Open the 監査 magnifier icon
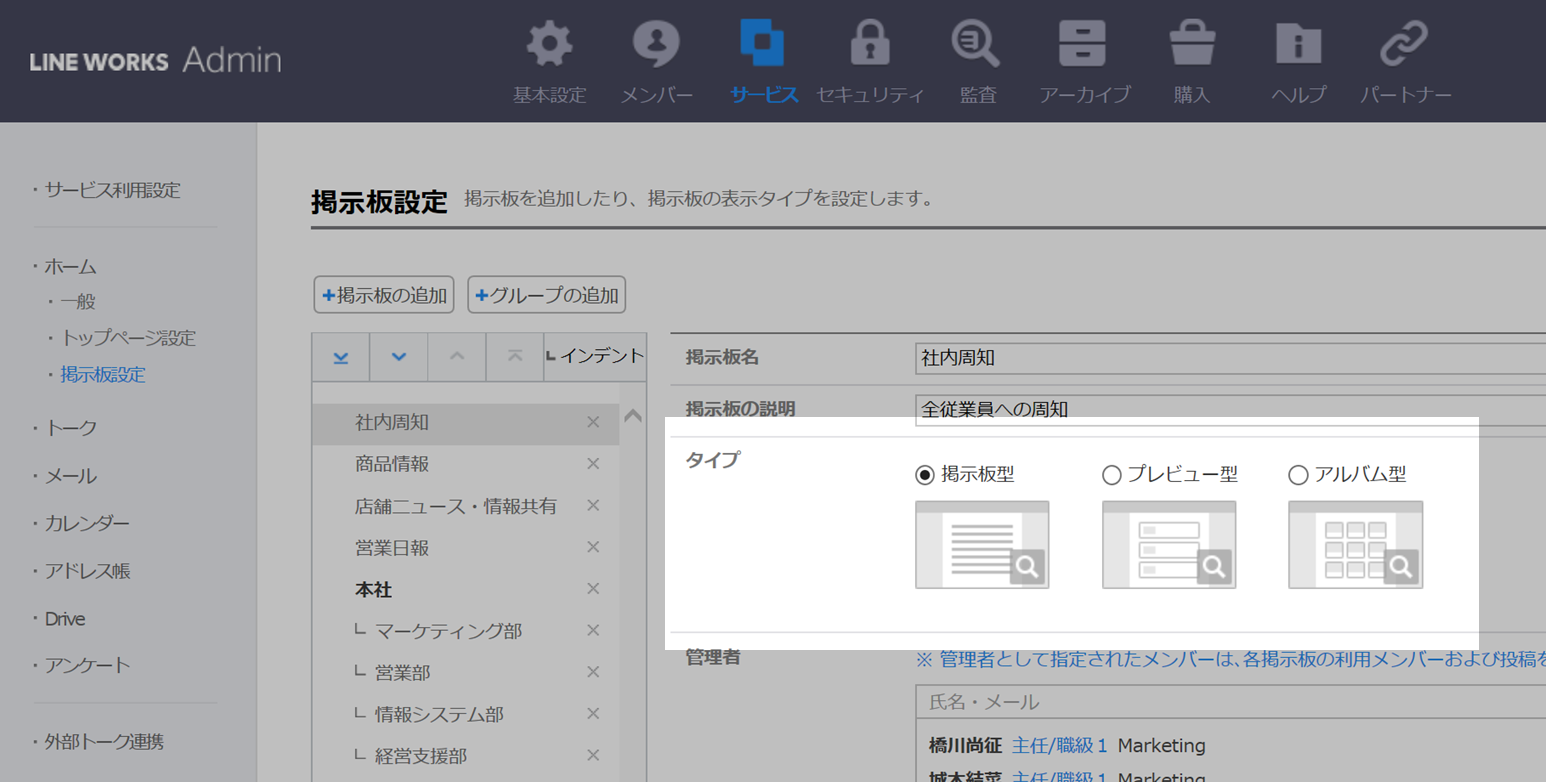 pos(977,45)
